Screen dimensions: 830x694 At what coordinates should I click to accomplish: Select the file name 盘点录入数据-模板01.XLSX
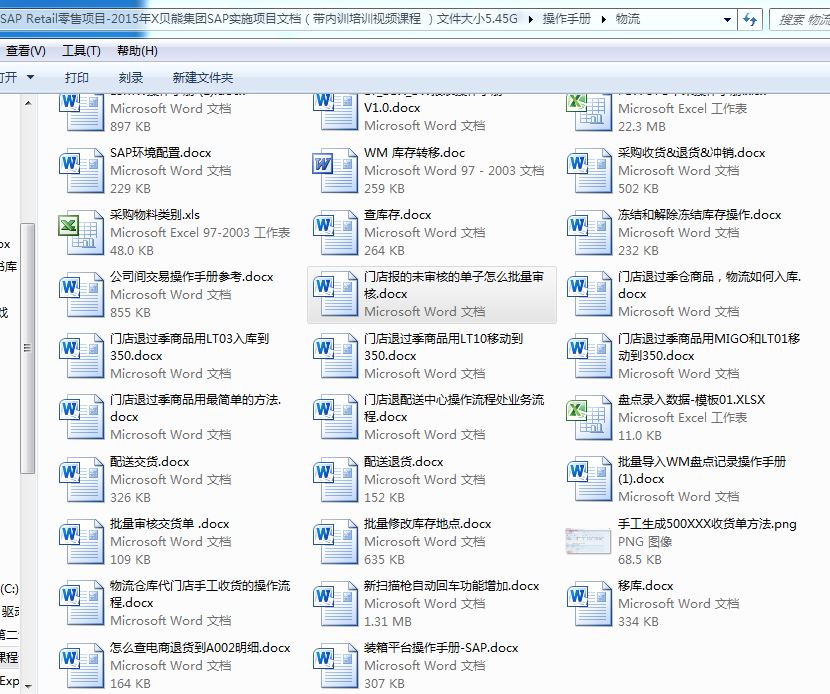point(691,400)
